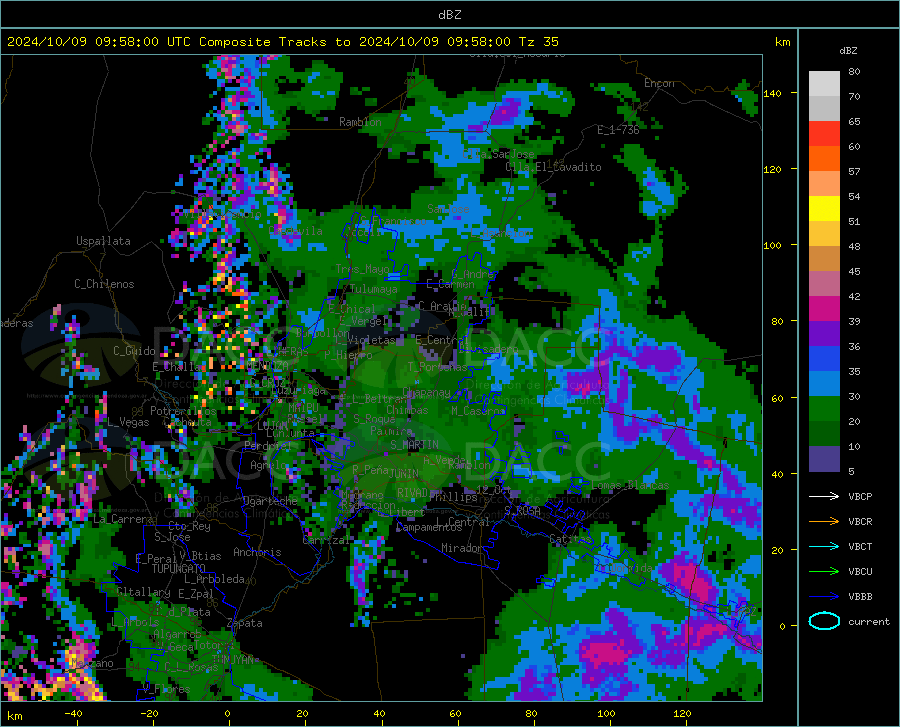This screenshot has width=900, height=727.
Task: Pick the purple swatch between 39 and 36 dBZ
Action: tap(824, 334)
